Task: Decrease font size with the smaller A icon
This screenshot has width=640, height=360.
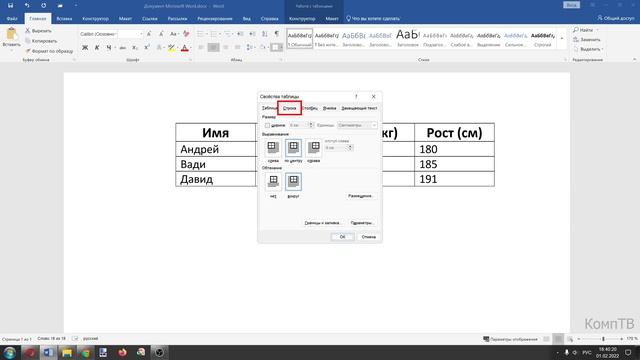Action: [x=161, y=34]
